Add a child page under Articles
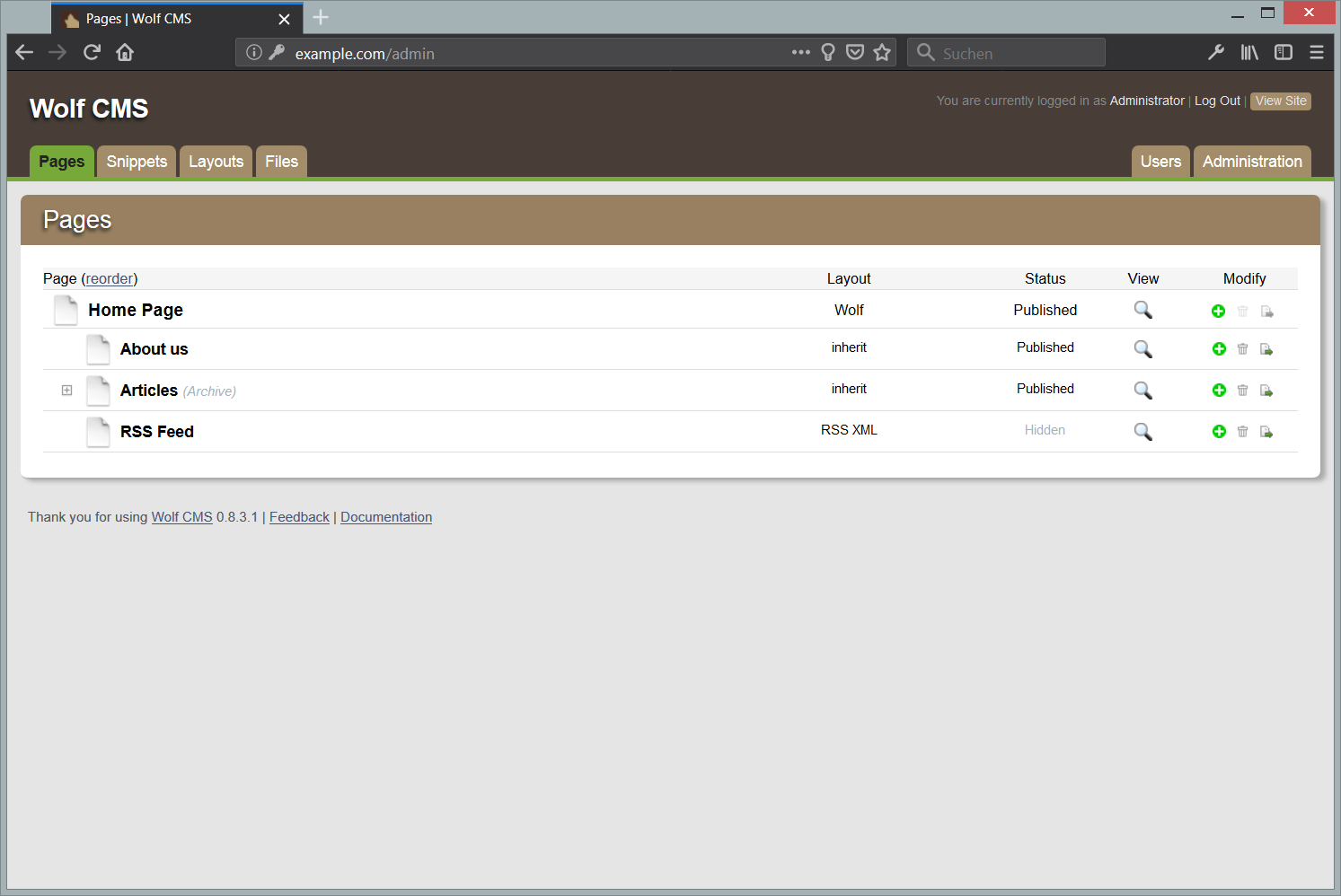The image size is (1341, 896). (1219, 390)
